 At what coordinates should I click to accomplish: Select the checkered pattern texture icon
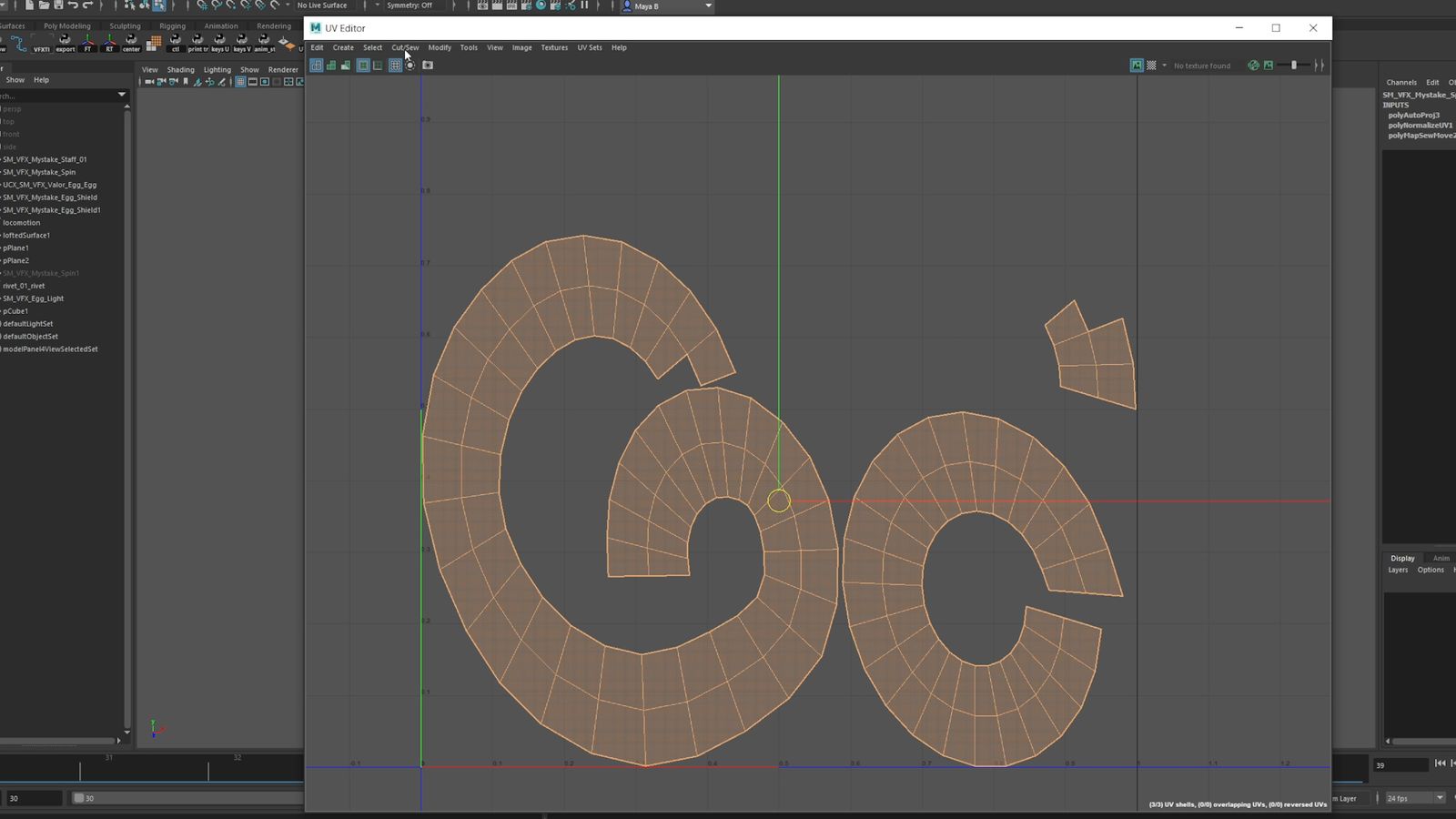(1150, 65)
